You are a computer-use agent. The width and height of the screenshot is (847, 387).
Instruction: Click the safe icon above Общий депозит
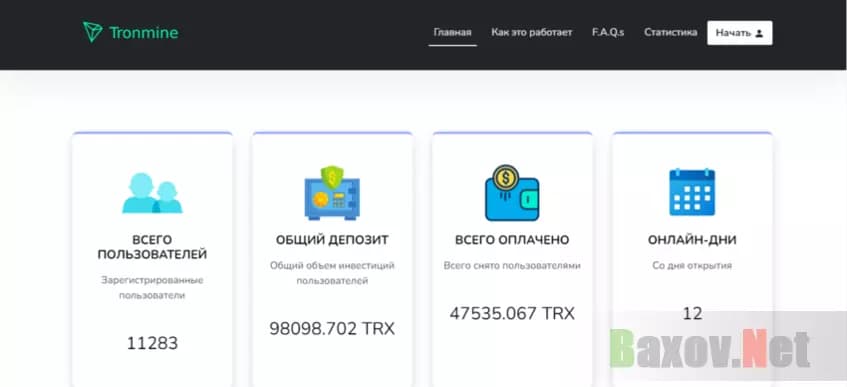332,193
